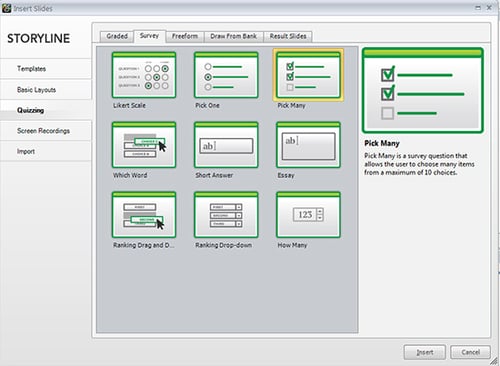This screenshot has height=366, width=500.
Task: Select the Pick Many question icon
Action: [x=308, y=75]
